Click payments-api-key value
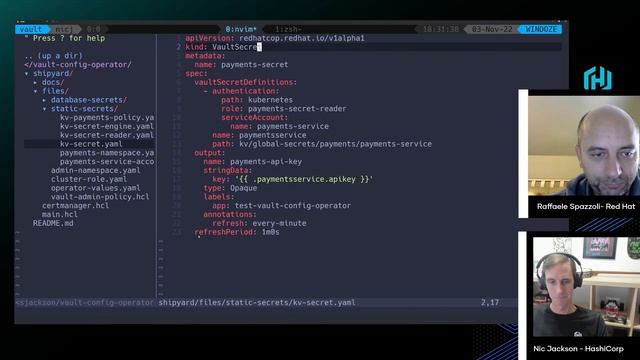This screenshot has height=360, width=640. [266, 162]
